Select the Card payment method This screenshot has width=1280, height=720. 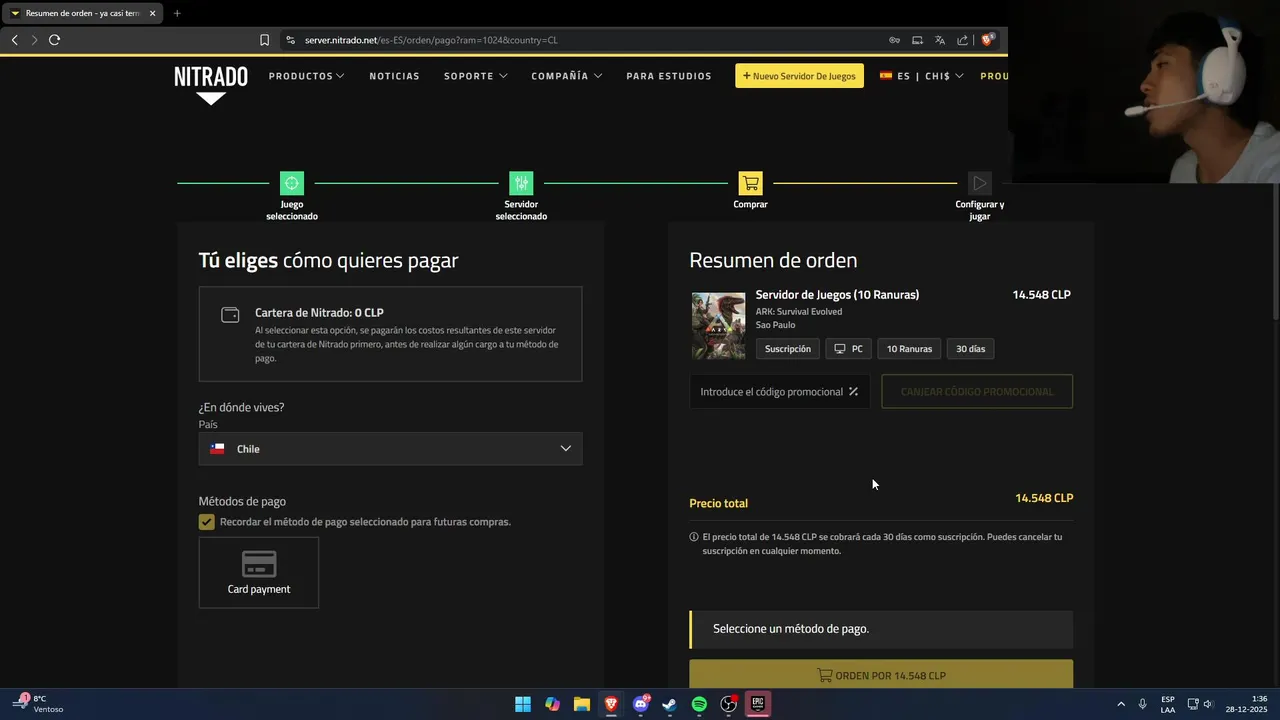(259, 572)
